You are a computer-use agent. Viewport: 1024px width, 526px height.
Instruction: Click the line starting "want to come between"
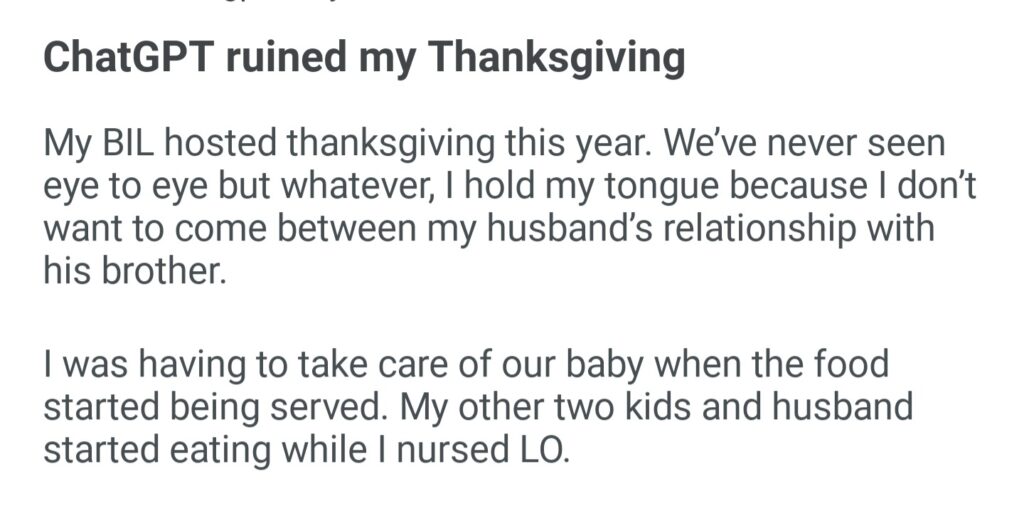pyautogui.click(x=488, y=229)
